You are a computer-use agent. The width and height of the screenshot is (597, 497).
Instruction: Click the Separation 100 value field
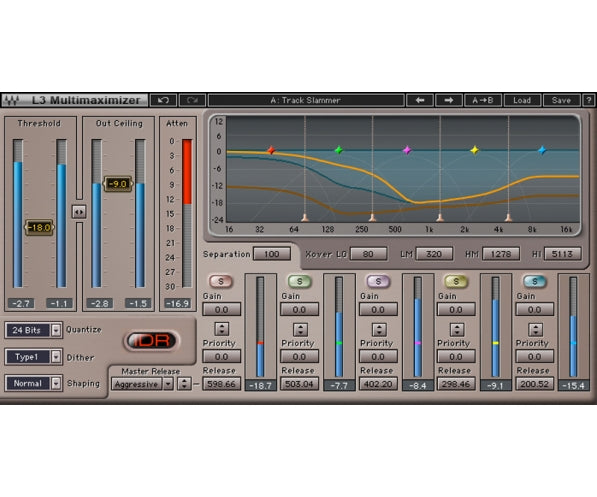coord(271,254)
